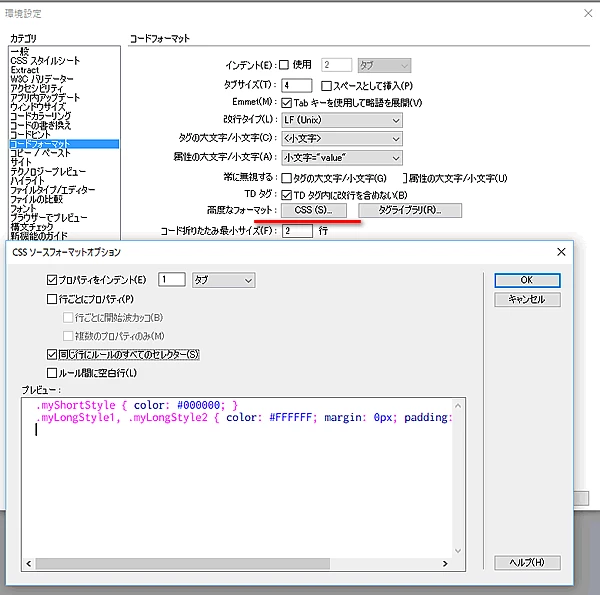600x595 pixels.
Task: Click the コード折りたたみ最小サイズ field
Action: [297, 231]
